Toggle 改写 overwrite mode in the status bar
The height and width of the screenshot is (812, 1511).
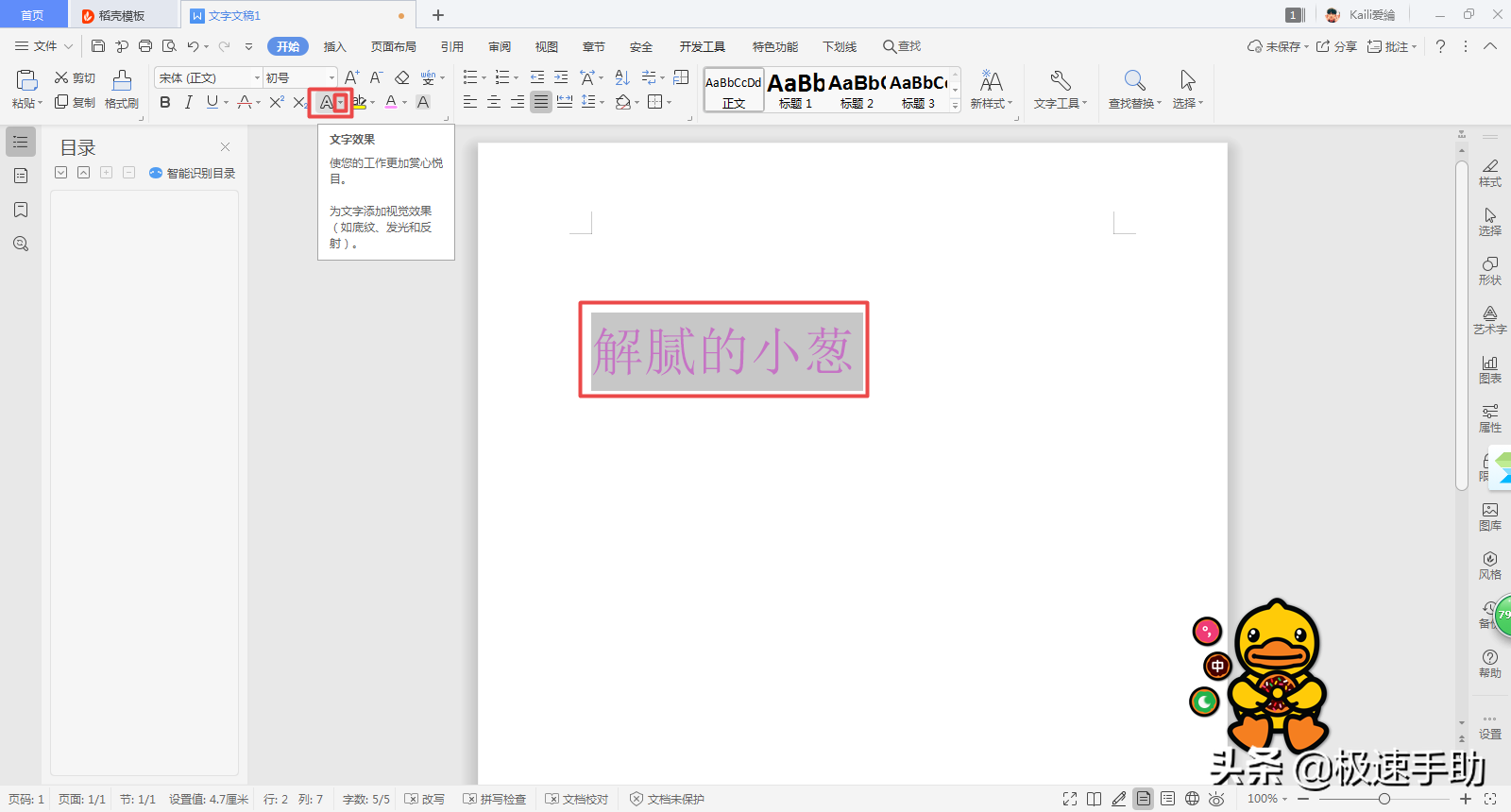click(x=425, y=799)
